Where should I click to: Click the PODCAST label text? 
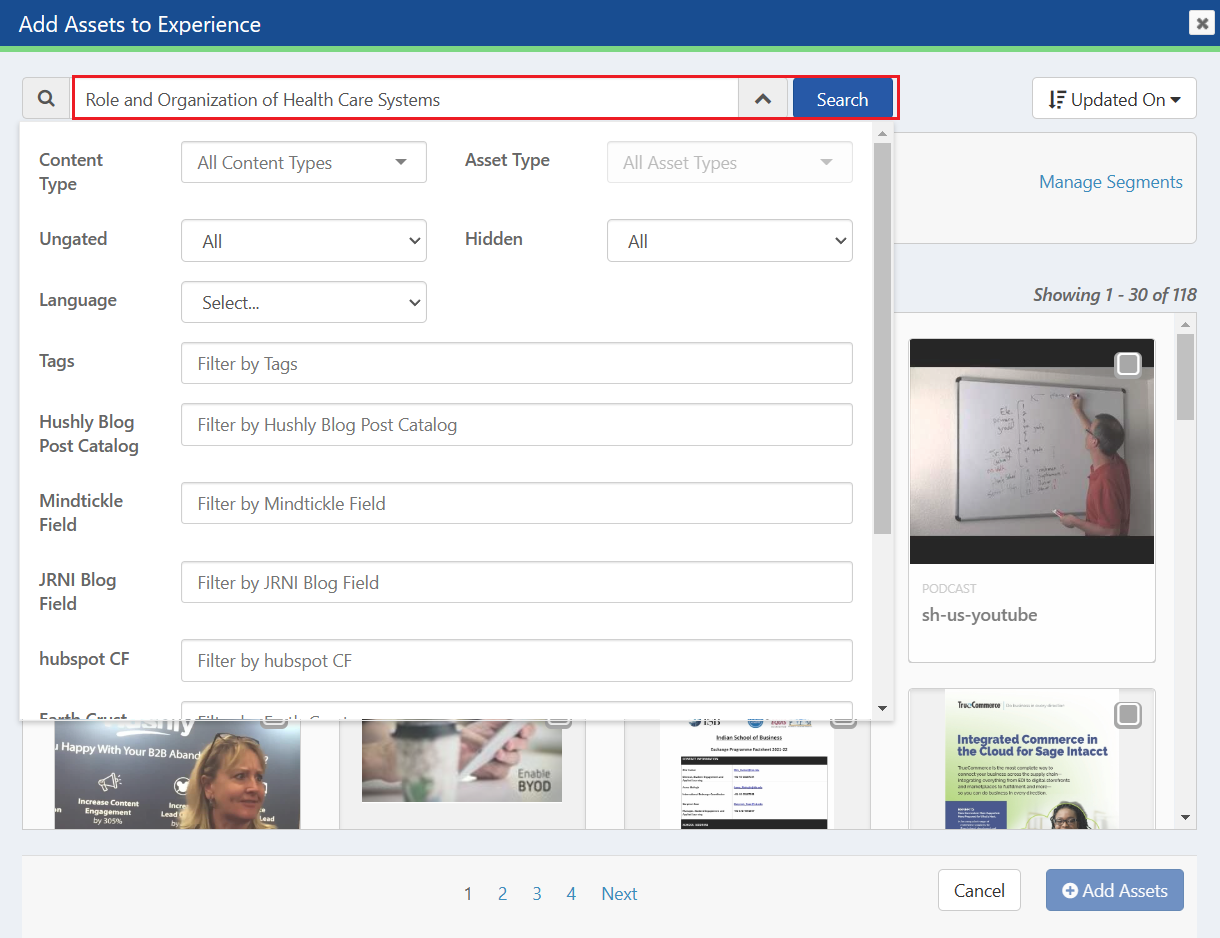(x=949, y=589)
